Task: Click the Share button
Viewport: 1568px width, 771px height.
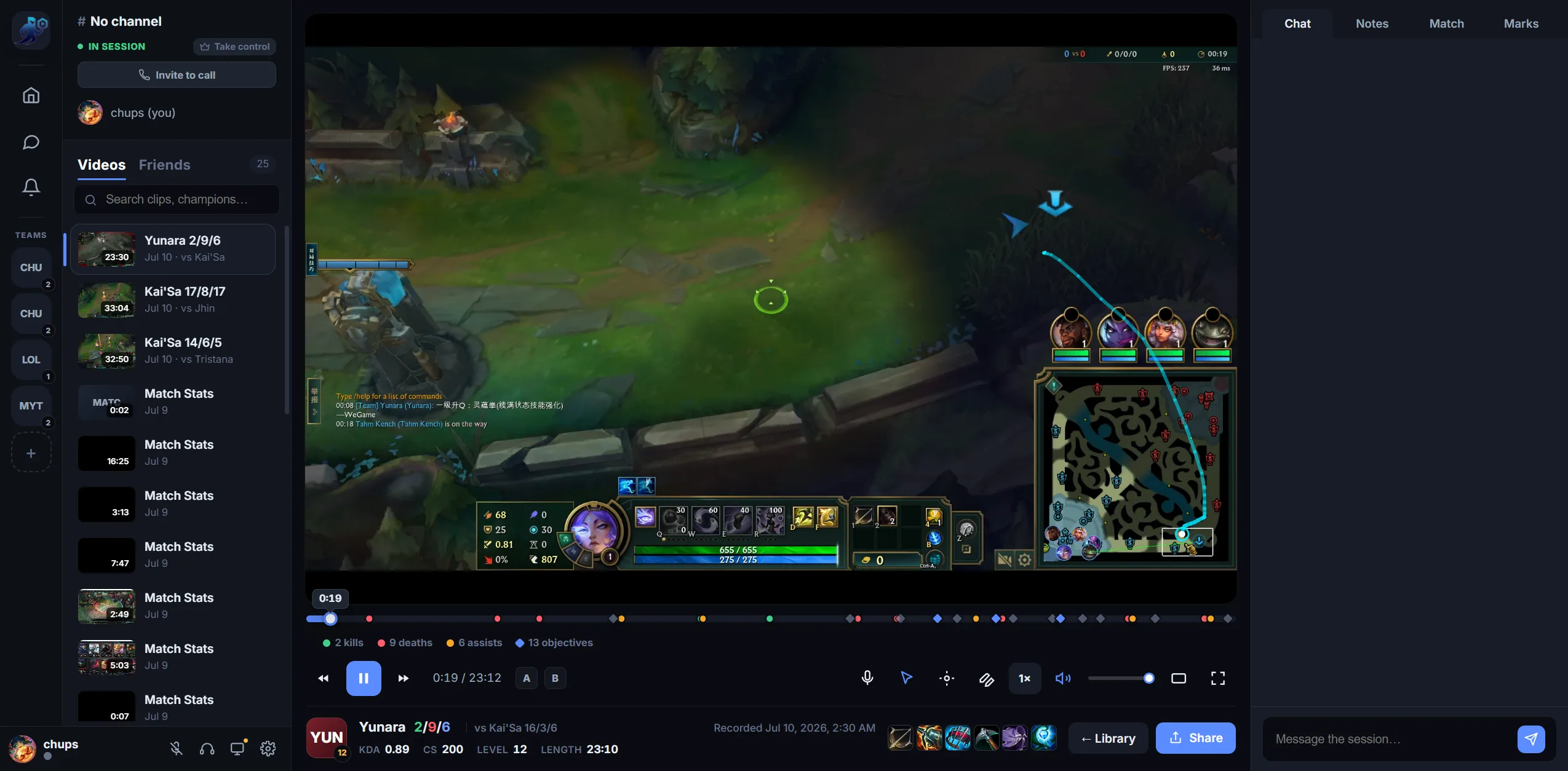Action: tap(1196, 738)
